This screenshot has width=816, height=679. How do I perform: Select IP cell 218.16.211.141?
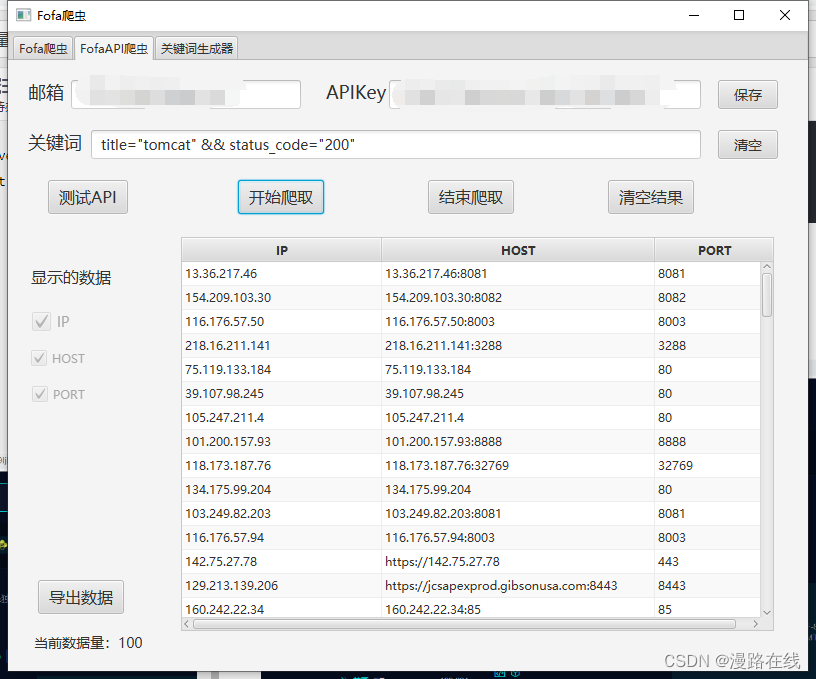point(282,345)
